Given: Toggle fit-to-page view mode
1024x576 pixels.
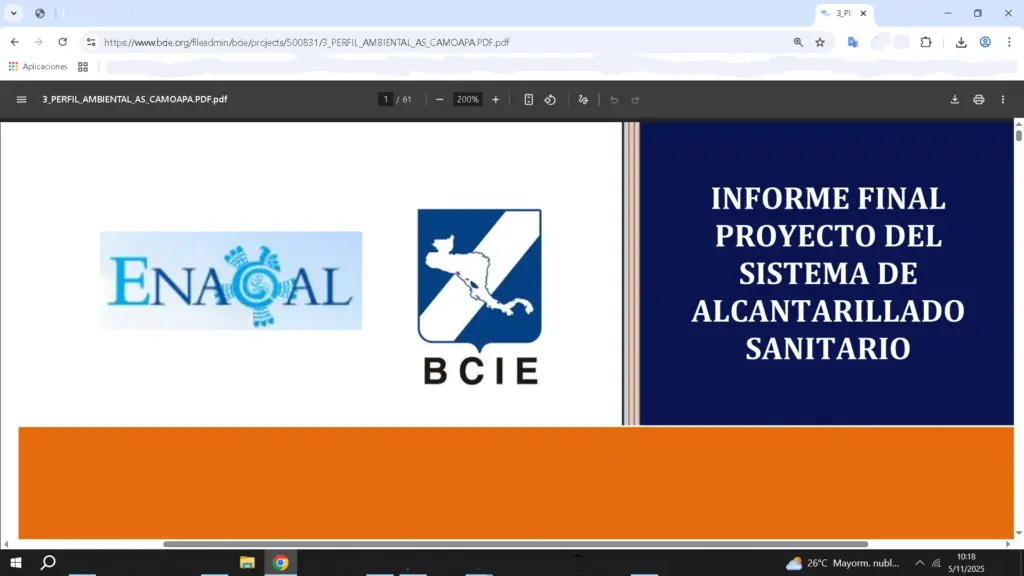Looking at the screenshot, I should (529, 99).
